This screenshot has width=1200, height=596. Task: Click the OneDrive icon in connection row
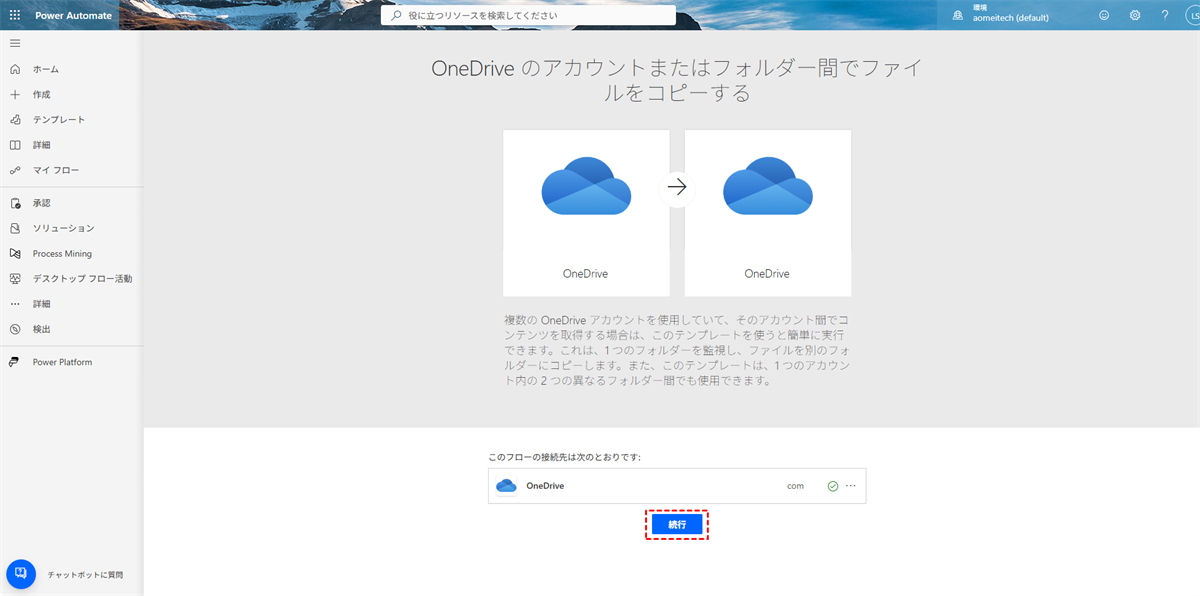[x=506, y=486]
